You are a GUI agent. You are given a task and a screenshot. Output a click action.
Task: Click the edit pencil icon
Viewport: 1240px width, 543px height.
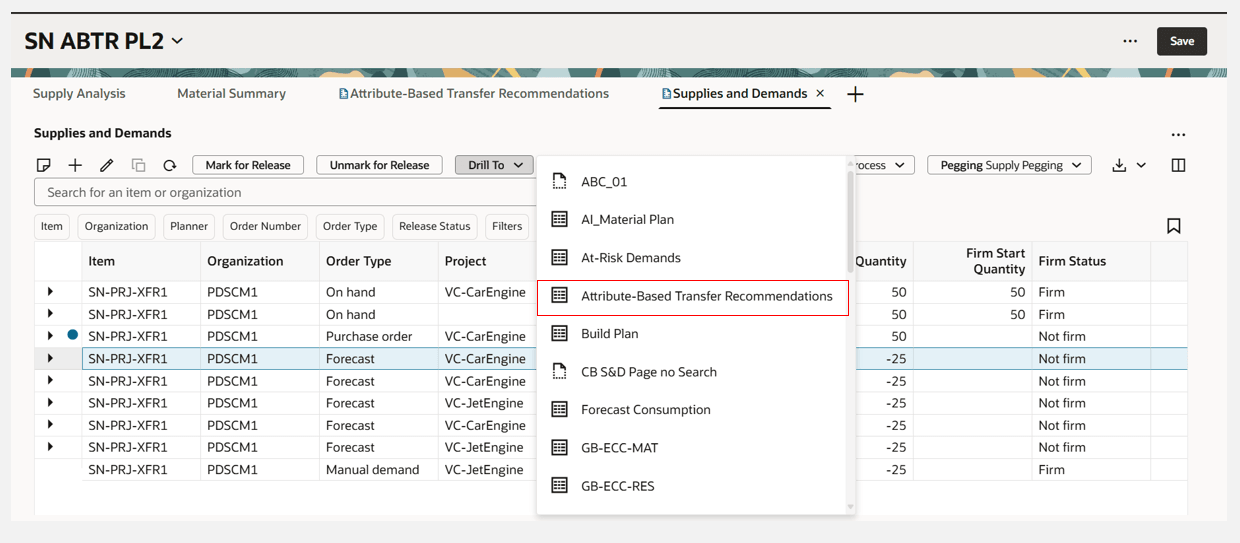tap(106, 165)
